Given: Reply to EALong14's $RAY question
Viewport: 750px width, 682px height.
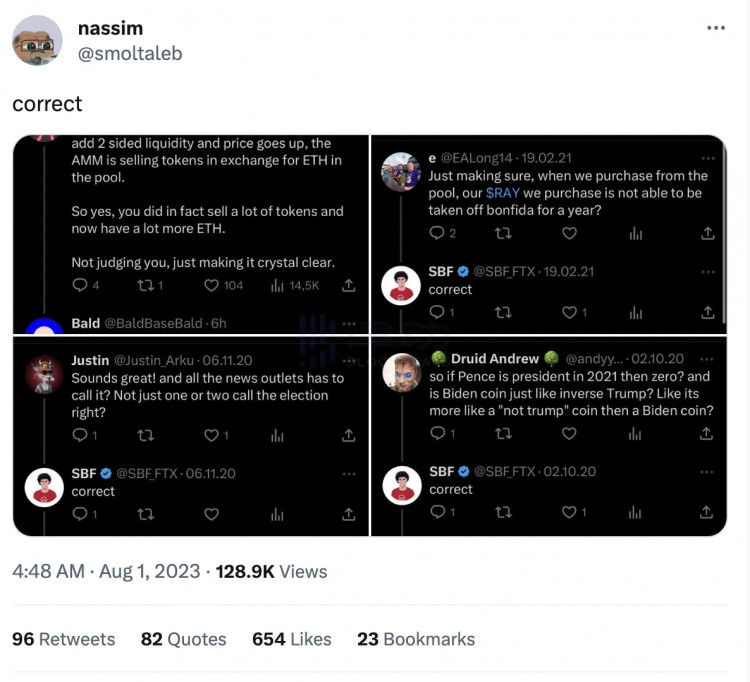Looking at the screenshot, I should pyautogui.click(x=436, y=233).
